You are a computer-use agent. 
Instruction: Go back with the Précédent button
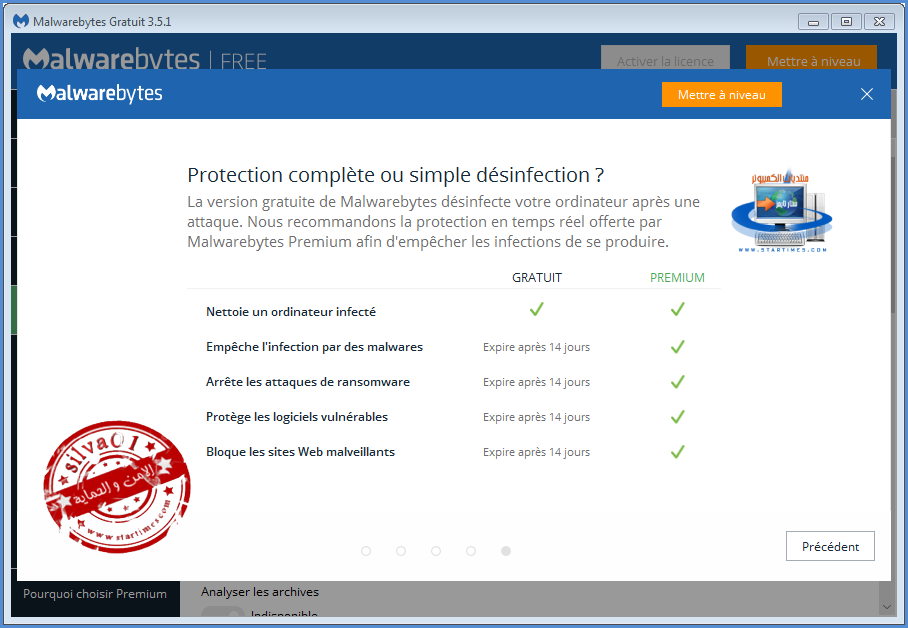click(x=829, y=546)
